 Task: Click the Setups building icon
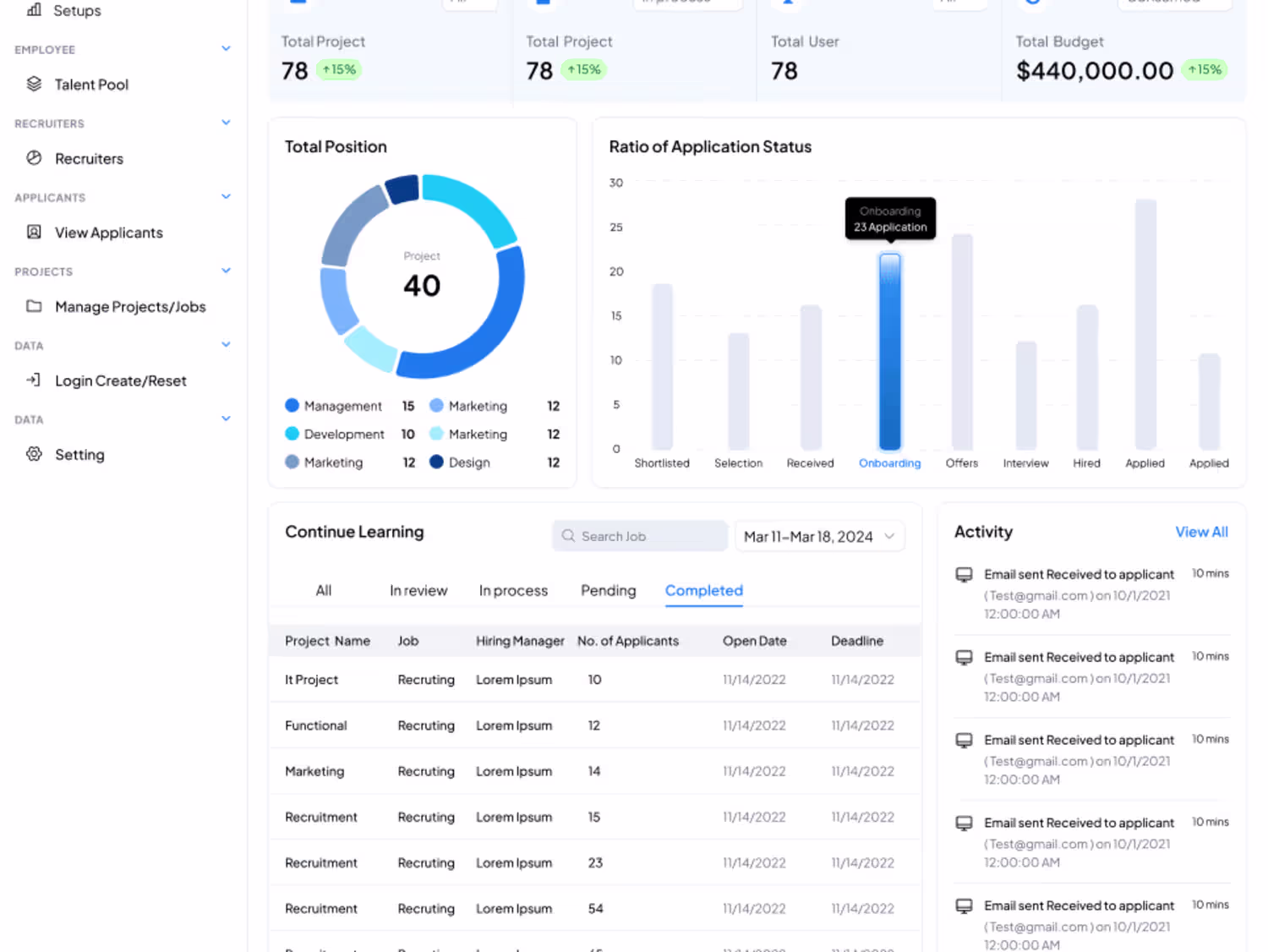[x=34, y=10]
